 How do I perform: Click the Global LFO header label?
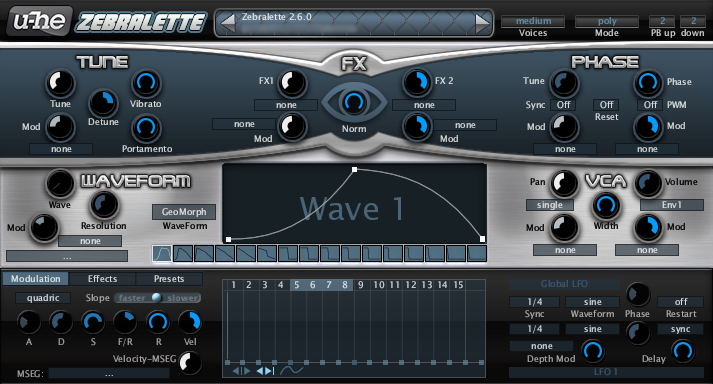click(564, 284)
